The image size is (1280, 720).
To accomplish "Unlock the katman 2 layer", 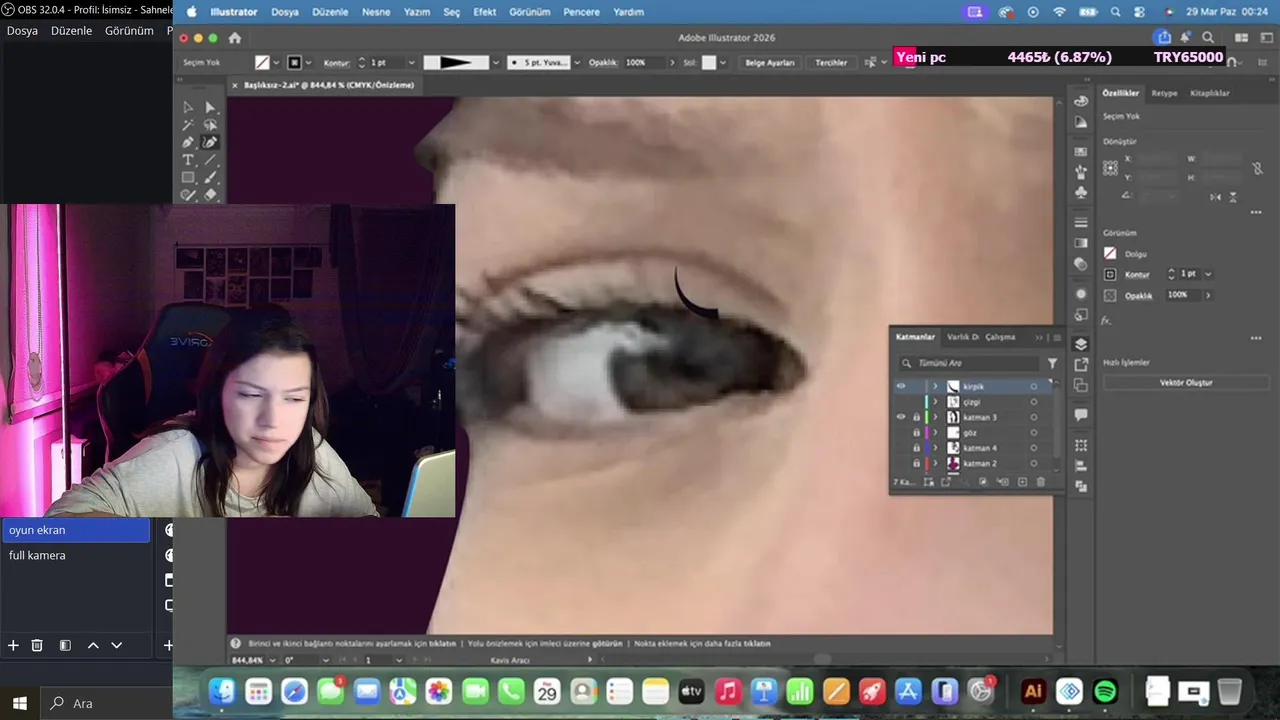I will pyautogui.click(x=916, y=464).
